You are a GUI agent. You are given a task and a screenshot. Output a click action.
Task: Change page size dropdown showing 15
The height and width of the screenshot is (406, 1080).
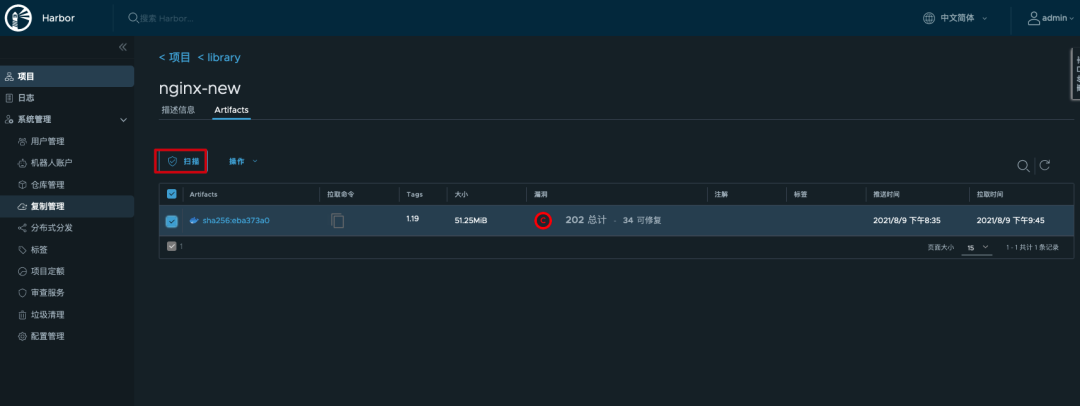977,247
